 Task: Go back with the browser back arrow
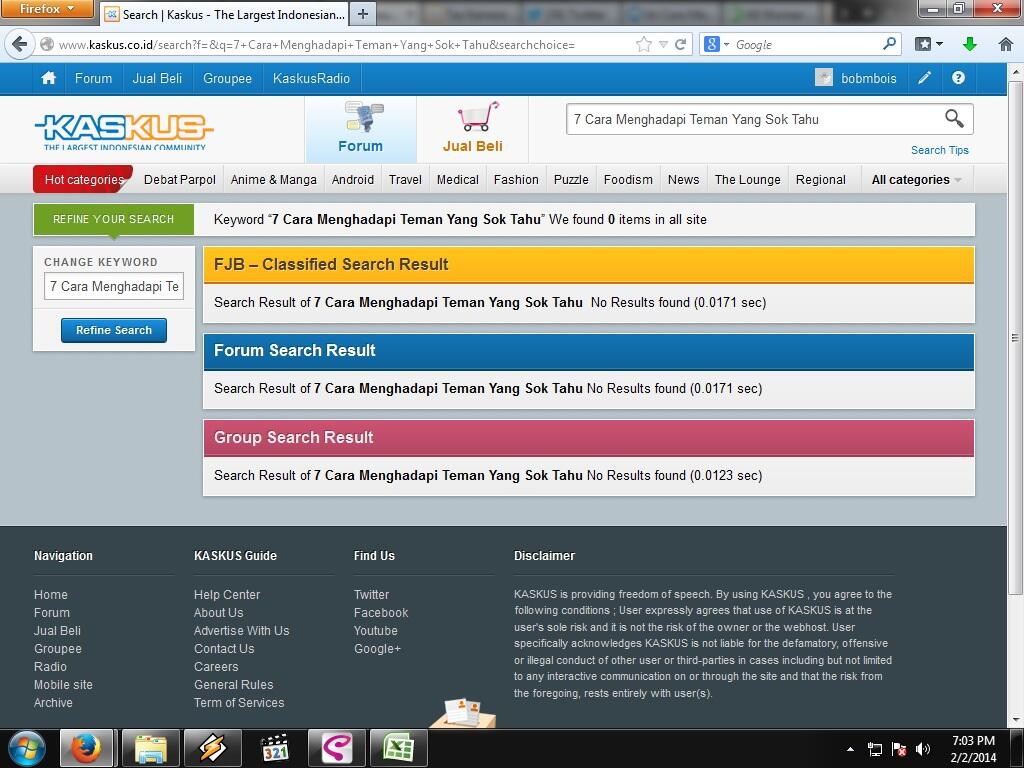[x=20, y=44]
